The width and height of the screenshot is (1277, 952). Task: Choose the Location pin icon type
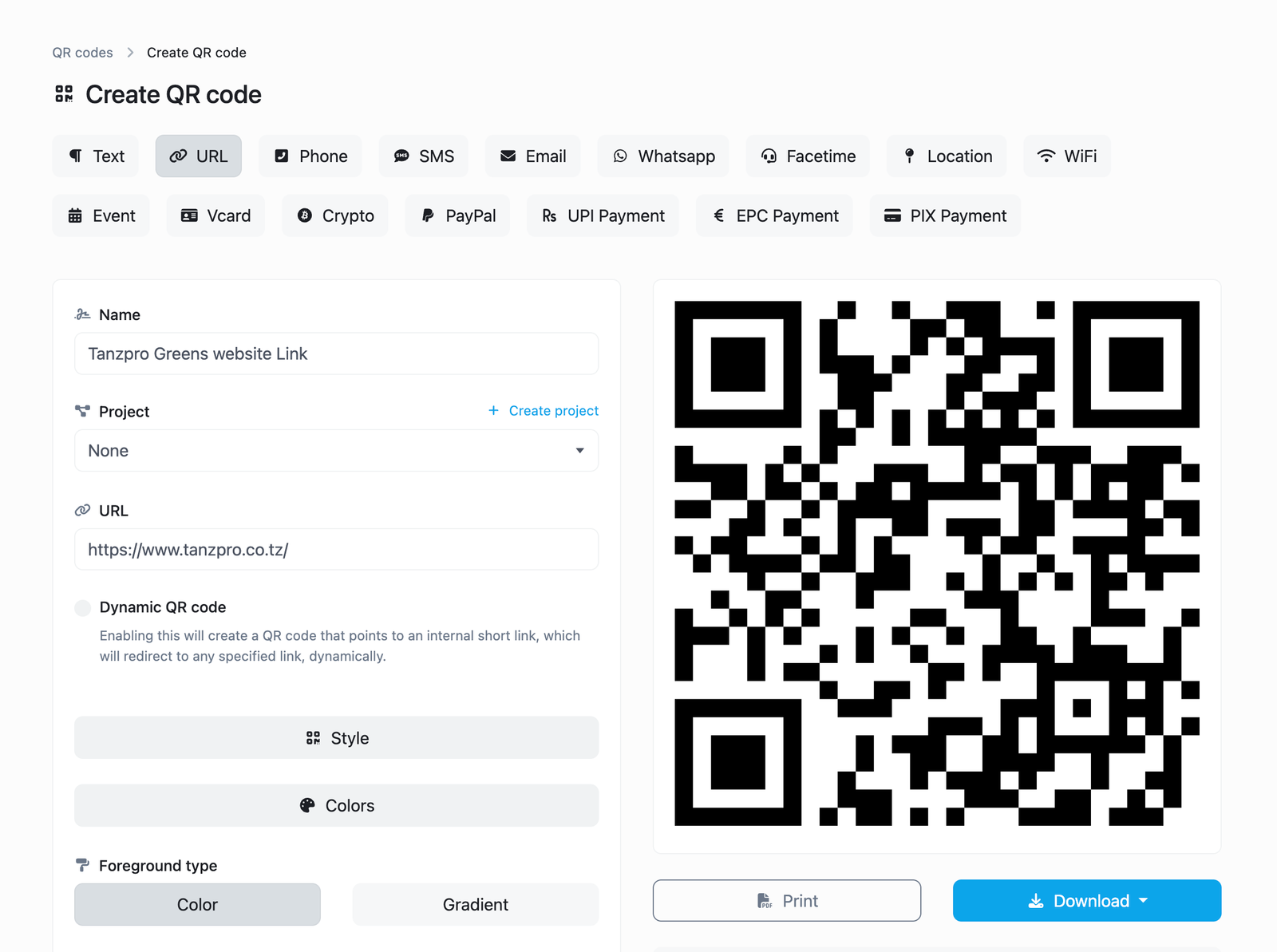click(x=909, y=156)
